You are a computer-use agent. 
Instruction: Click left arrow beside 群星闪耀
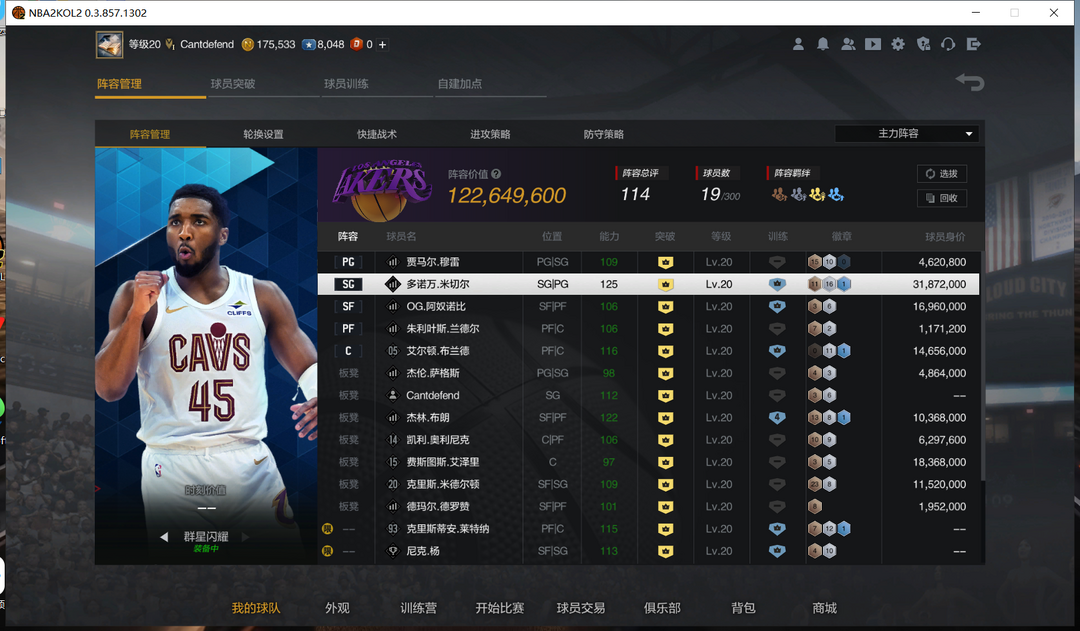164,537
